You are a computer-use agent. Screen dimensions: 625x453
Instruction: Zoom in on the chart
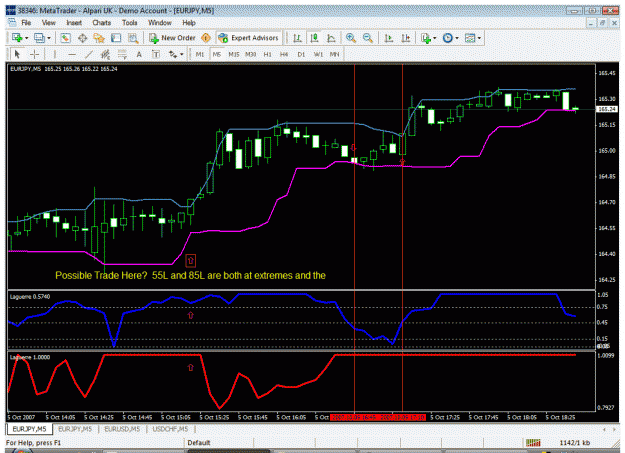(351, 38)
